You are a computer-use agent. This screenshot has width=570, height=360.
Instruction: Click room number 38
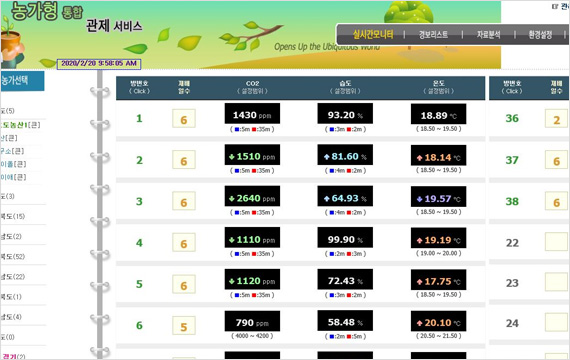512,201
